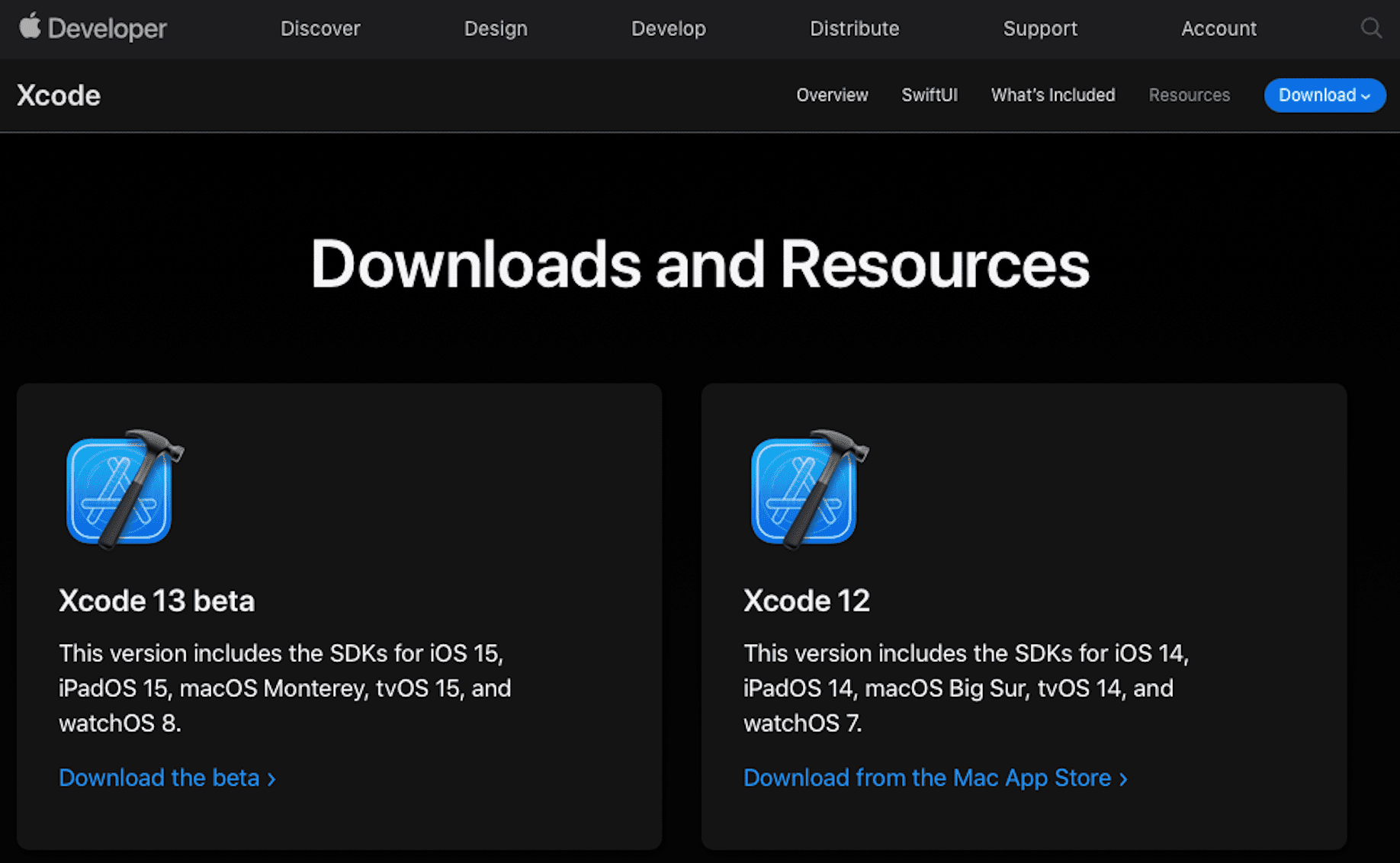Image resolution: width=1400 pixels, height=863 pixels.
Task: Click the Xcode 13 beta hammer icon
Action: point(125,489)
